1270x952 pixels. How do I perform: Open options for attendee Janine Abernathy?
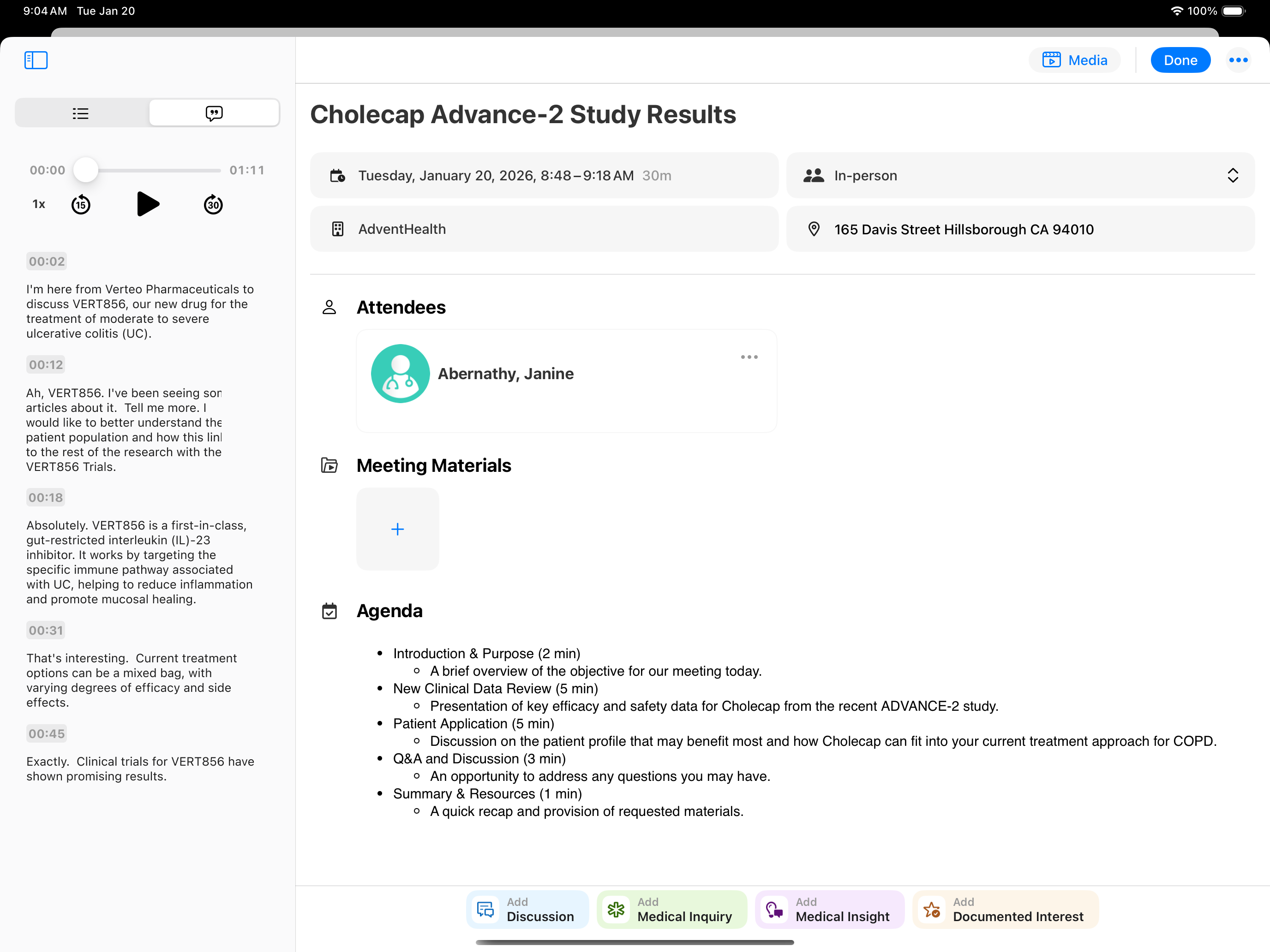[x=749, y=357]
